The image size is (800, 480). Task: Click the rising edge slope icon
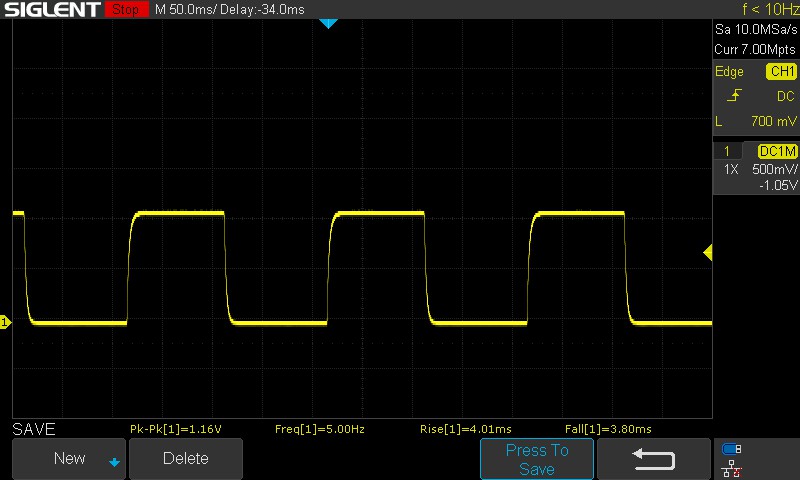(734, 95)
